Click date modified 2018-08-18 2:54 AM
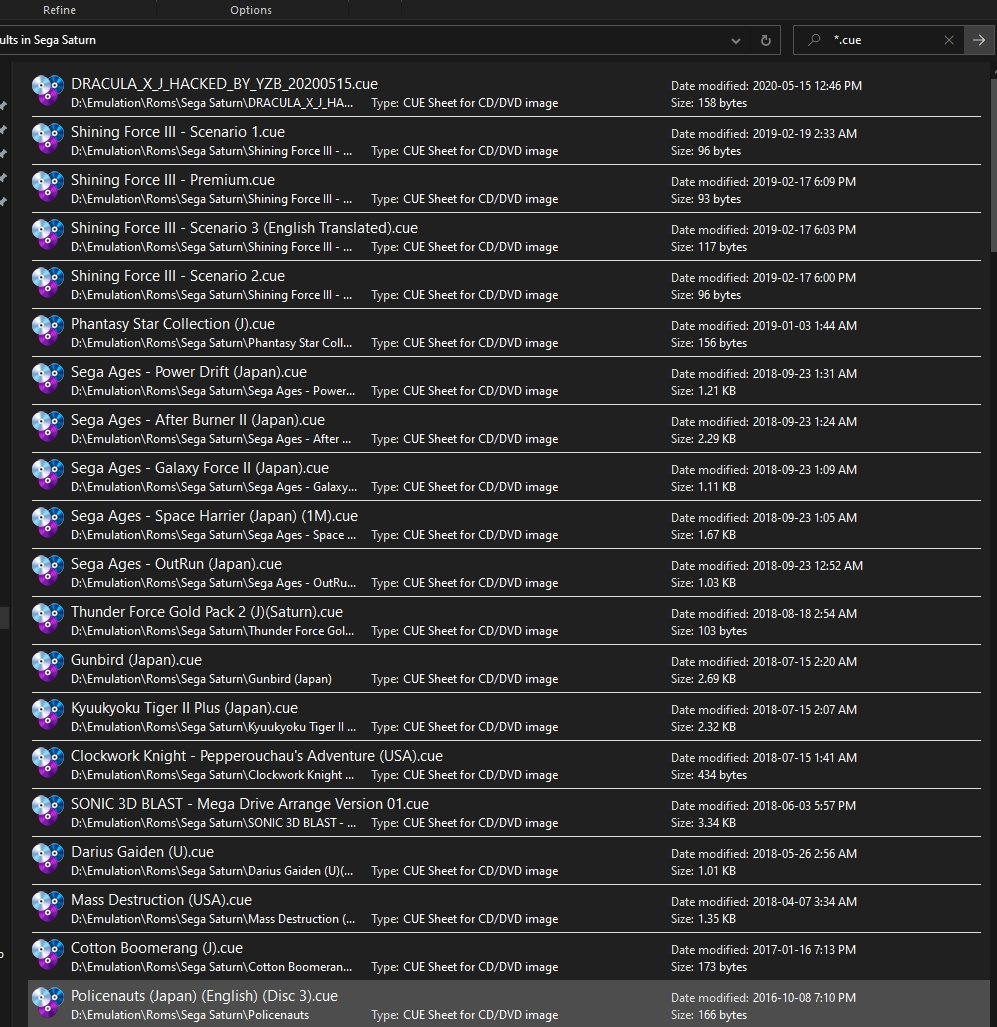The height and width of the screenshot is (1027, 997). [x=804, y=614]
